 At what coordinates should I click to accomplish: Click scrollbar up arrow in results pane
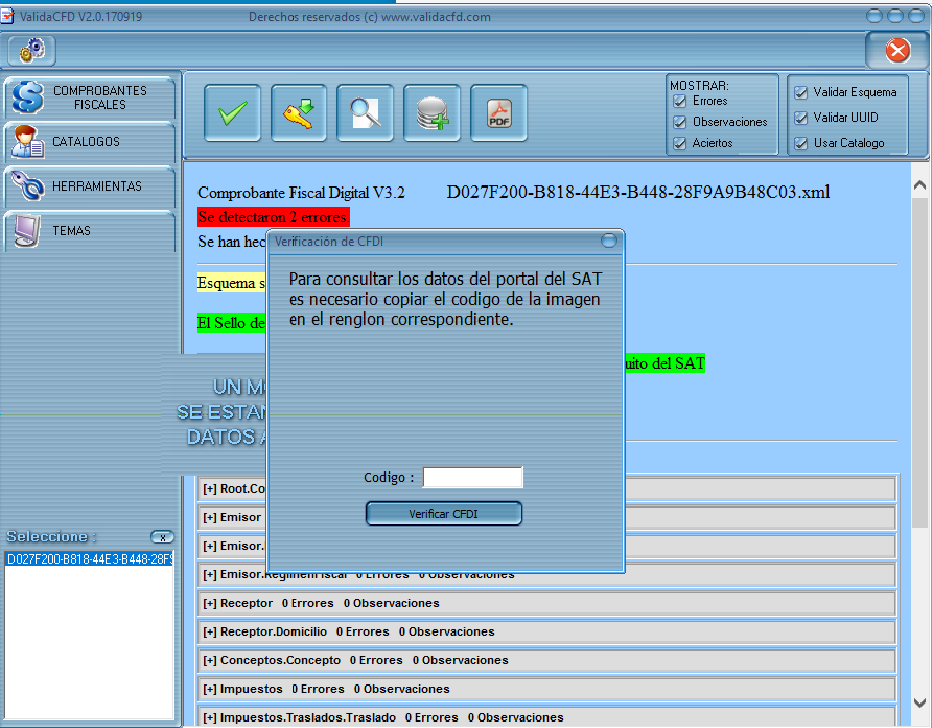click(x=920, y=185)
